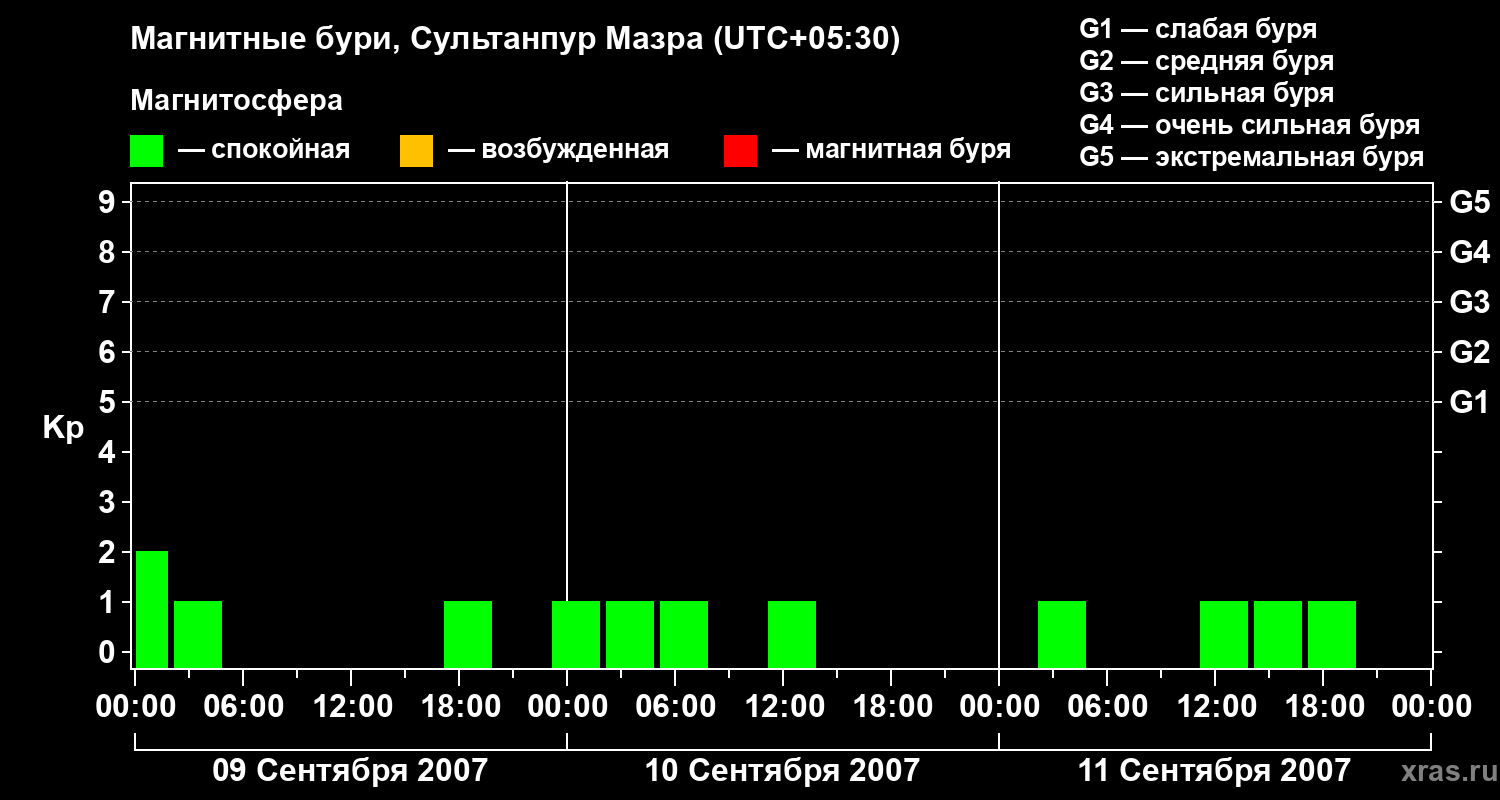Click the '06:00' time label for 09 Сентября
This screenshot has height=800, width=1500.
pyautogui.click(x=243, y=707)
